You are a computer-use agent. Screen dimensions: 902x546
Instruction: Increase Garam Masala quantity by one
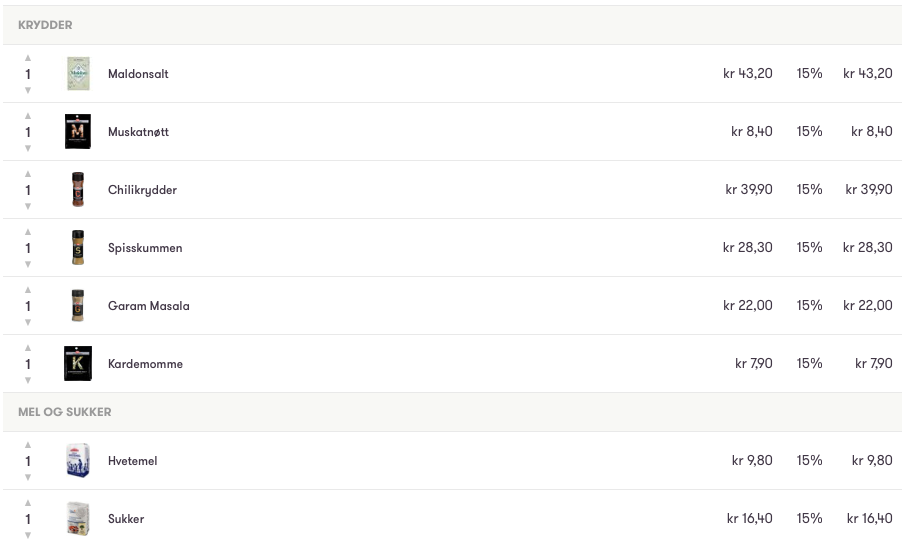[28, 290]
